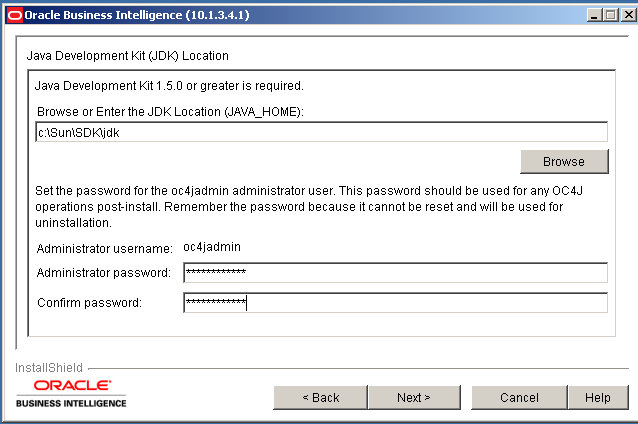Click the InstallShield label

(x=49, y=368)
